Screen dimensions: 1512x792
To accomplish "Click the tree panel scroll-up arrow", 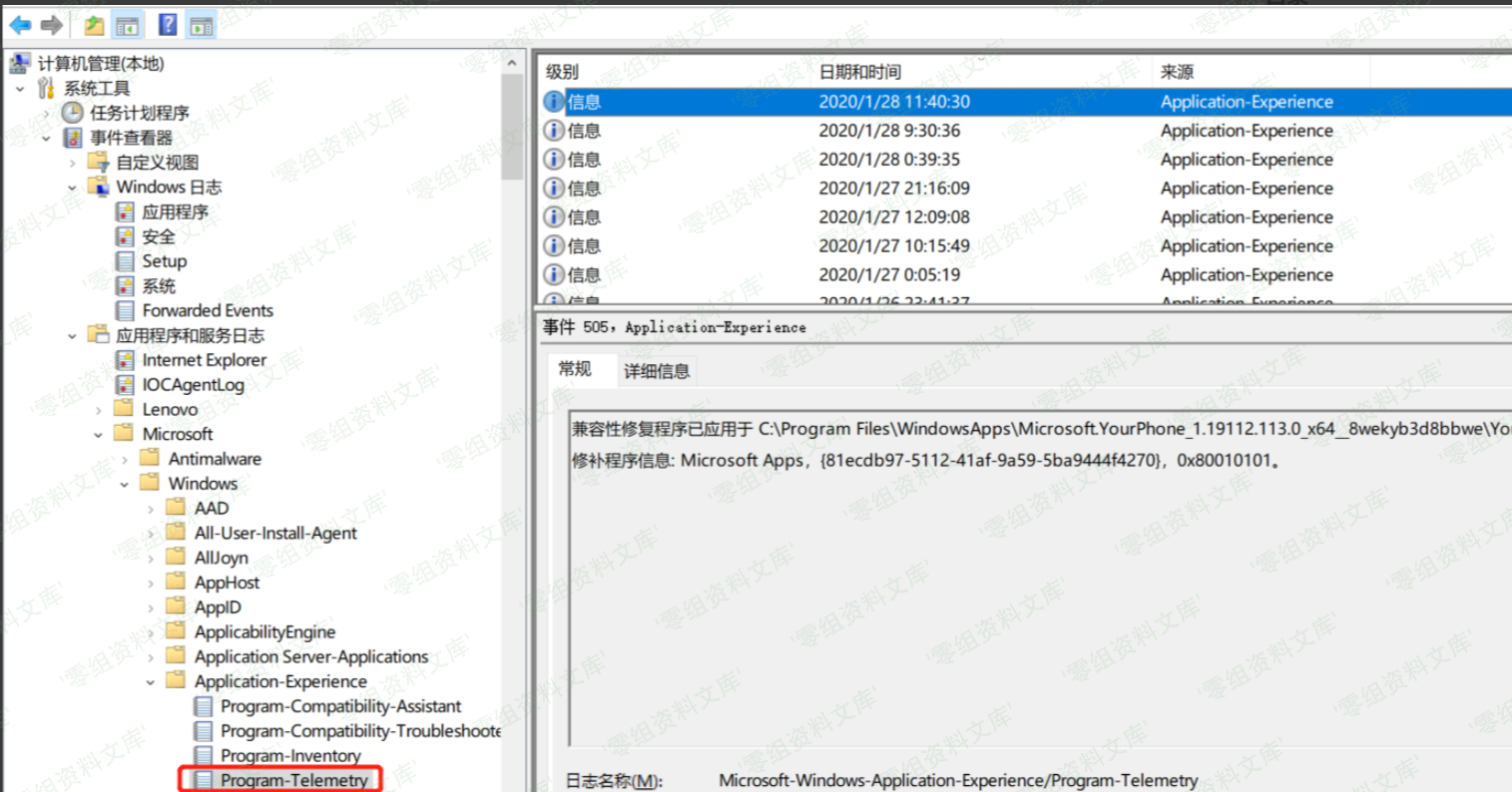I will click(x=512, y=63).
